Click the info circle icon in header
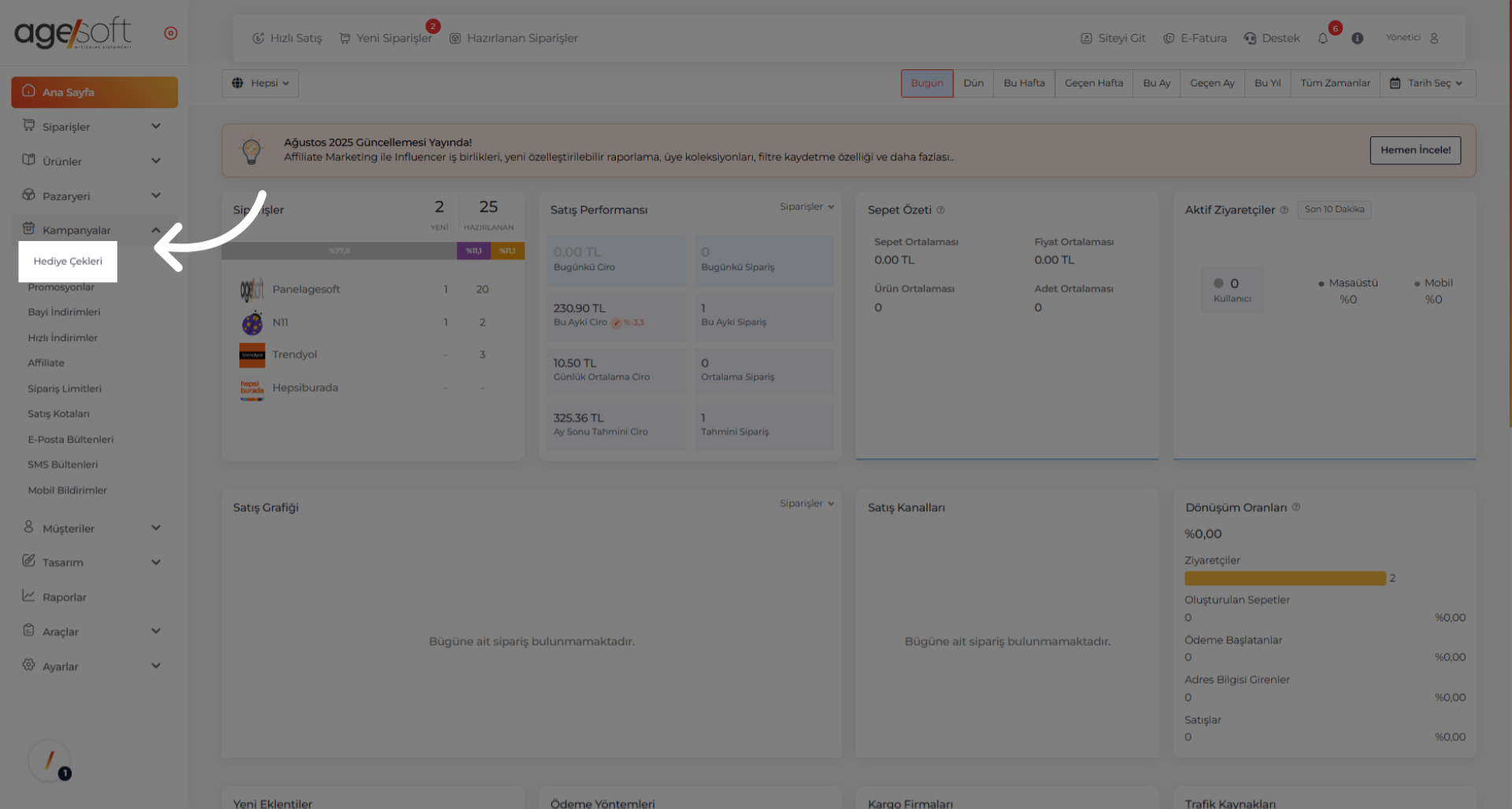1512x809 pixels. click(x=1357, y=39)
